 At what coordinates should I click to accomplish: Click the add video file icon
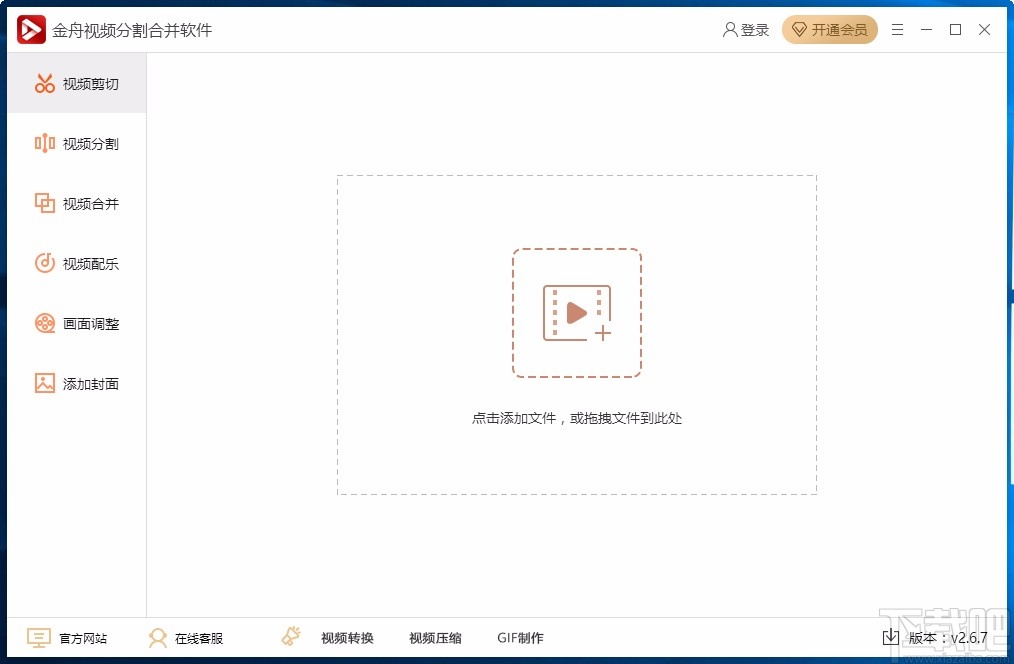577,313
